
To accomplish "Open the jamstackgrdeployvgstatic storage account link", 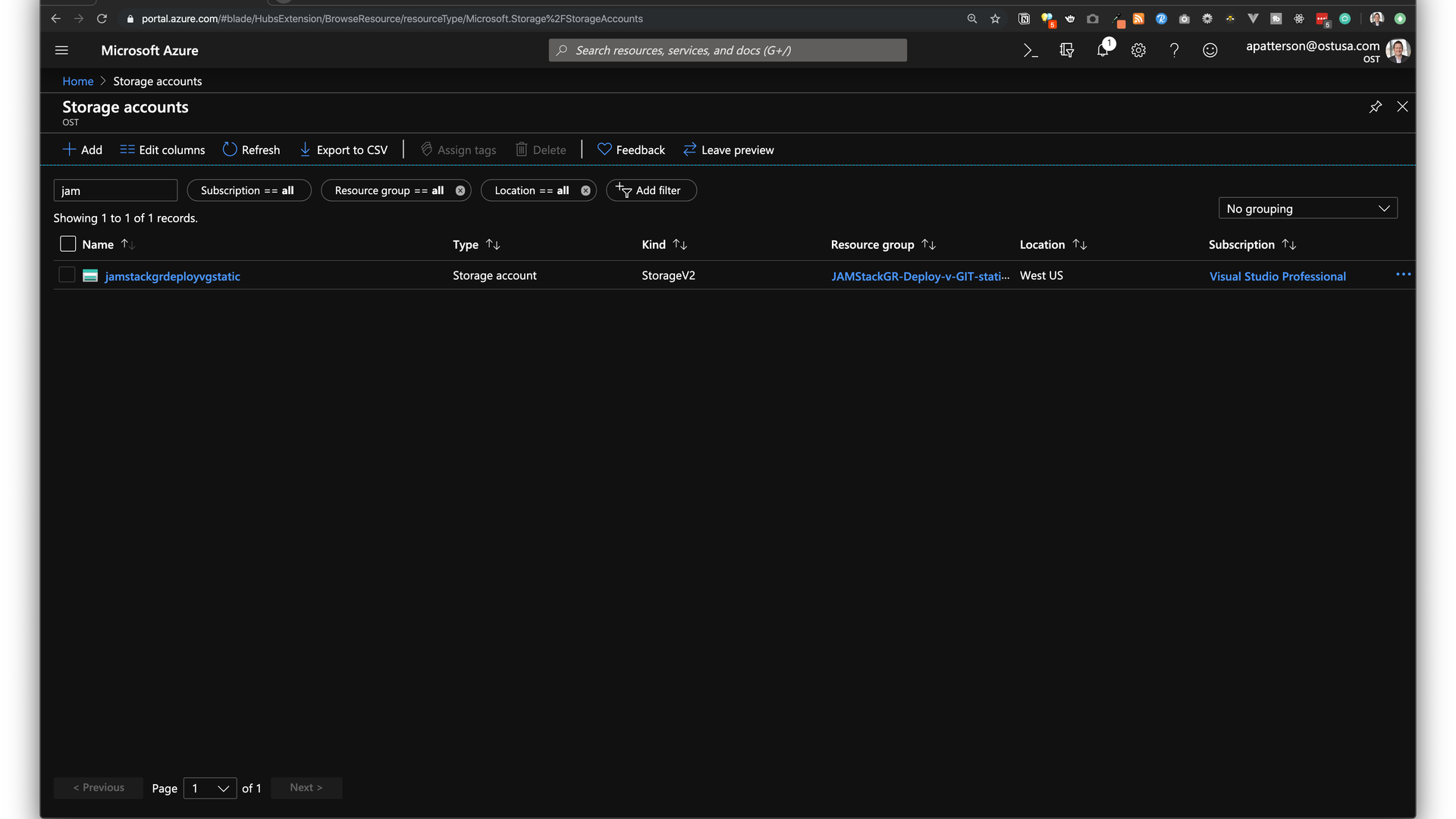I will (x=172, y=277).
